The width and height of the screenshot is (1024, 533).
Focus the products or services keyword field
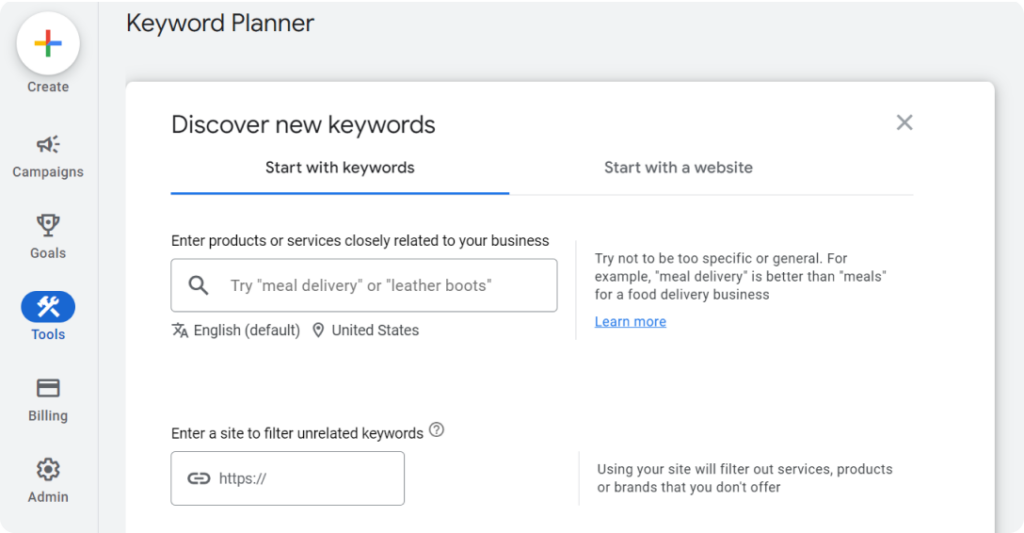point(364,285)
